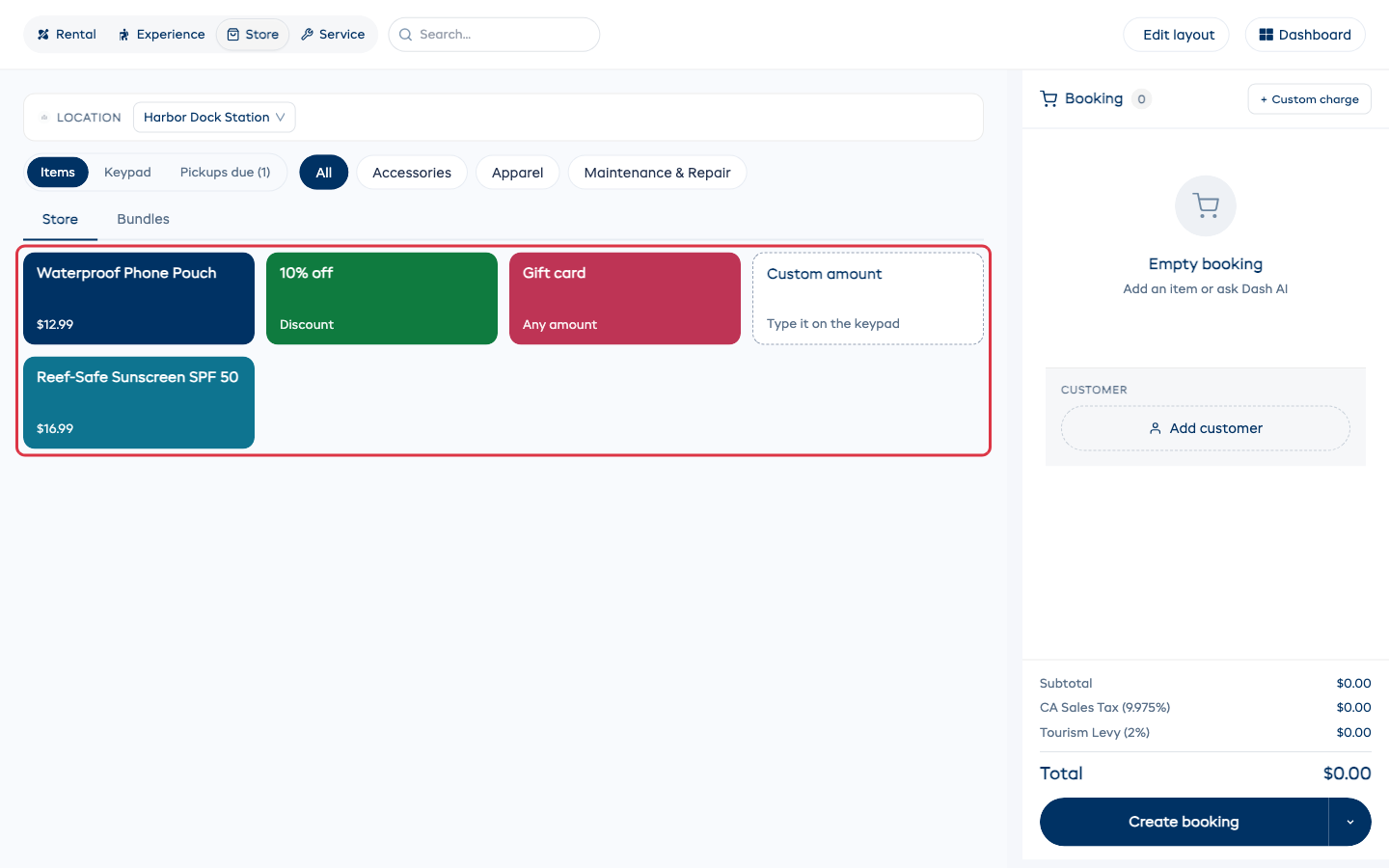This screenshot has width=1389, height=868.
Task: Open the Bundles tab
Action: 143,220
